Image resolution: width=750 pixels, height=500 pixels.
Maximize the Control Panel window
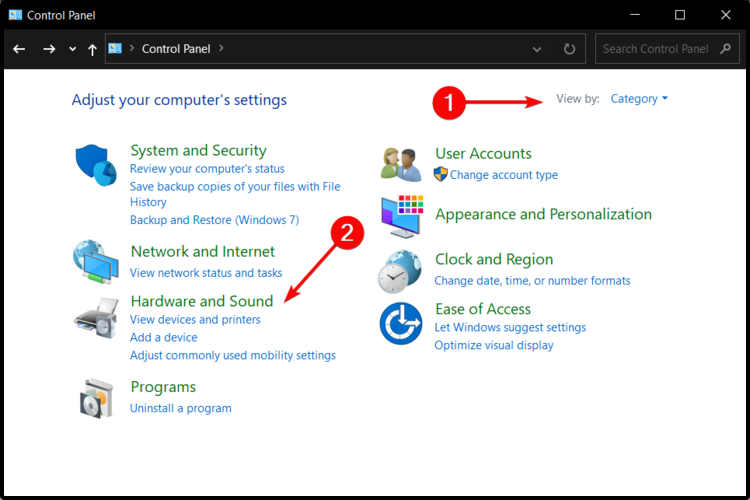coord(680,15)
